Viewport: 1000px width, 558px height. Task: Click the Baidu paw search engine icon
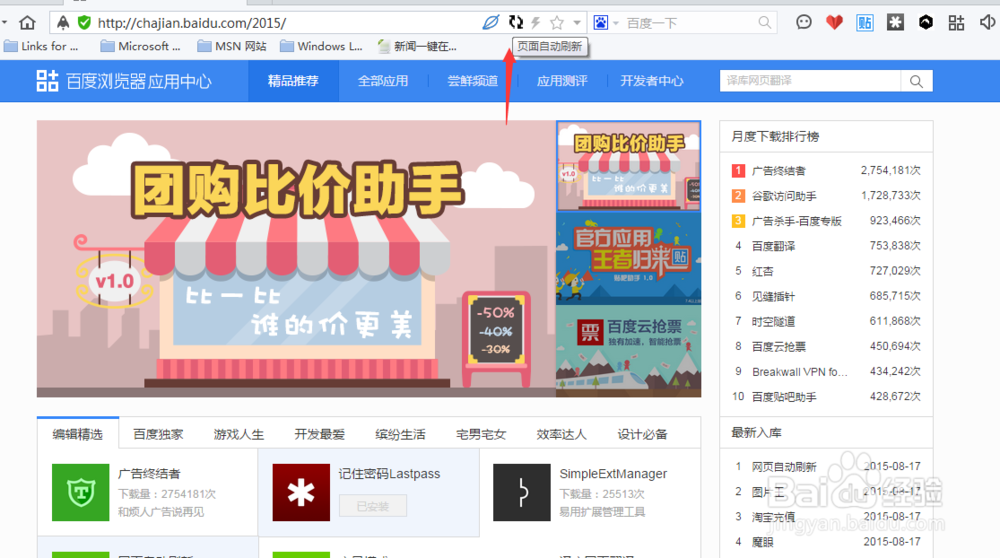601,23
